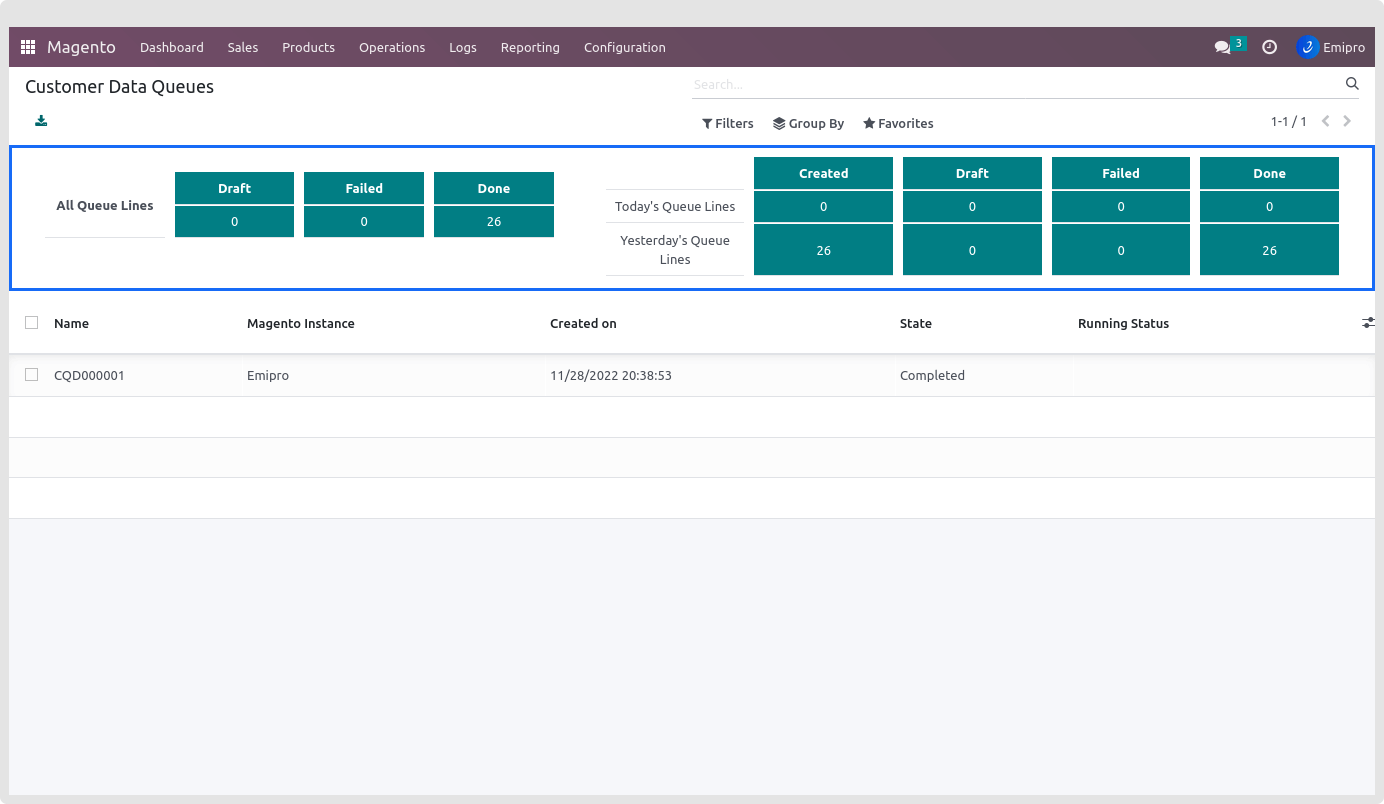Image resolution: width=1384 pixels, height=804 pixels.
Task: Click the Emipro user avatar
Action: coord(1307,47)
